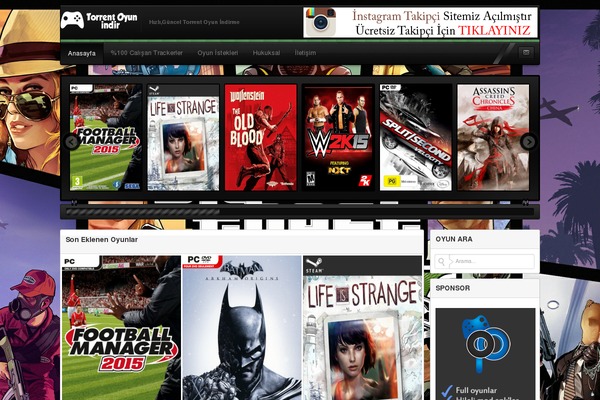600x400 pixels.
Task: Open İletişim menu item
Action: [305, 53]
